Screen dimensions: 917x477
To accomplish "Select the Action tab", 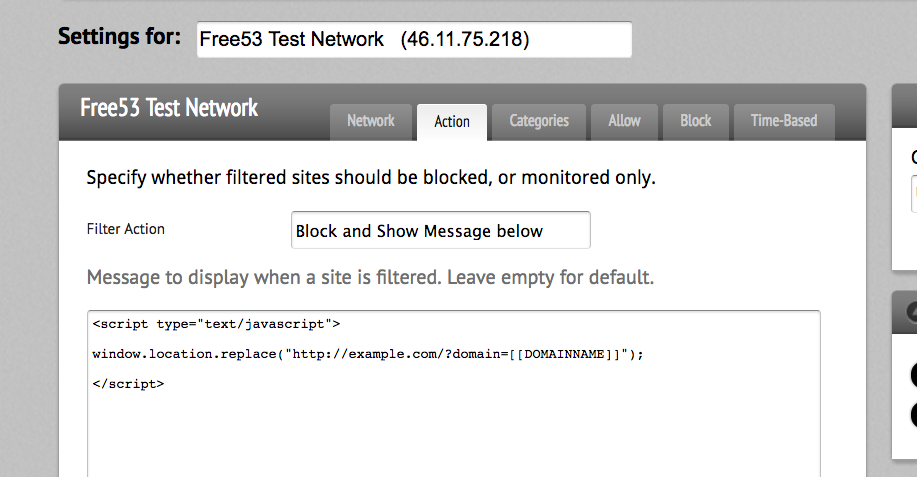I will point(451,122).
